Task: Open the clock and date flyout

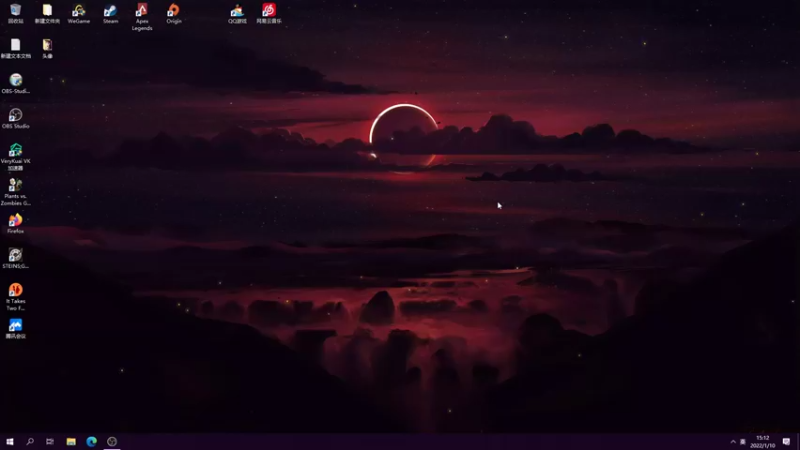Action: (762, 442)
